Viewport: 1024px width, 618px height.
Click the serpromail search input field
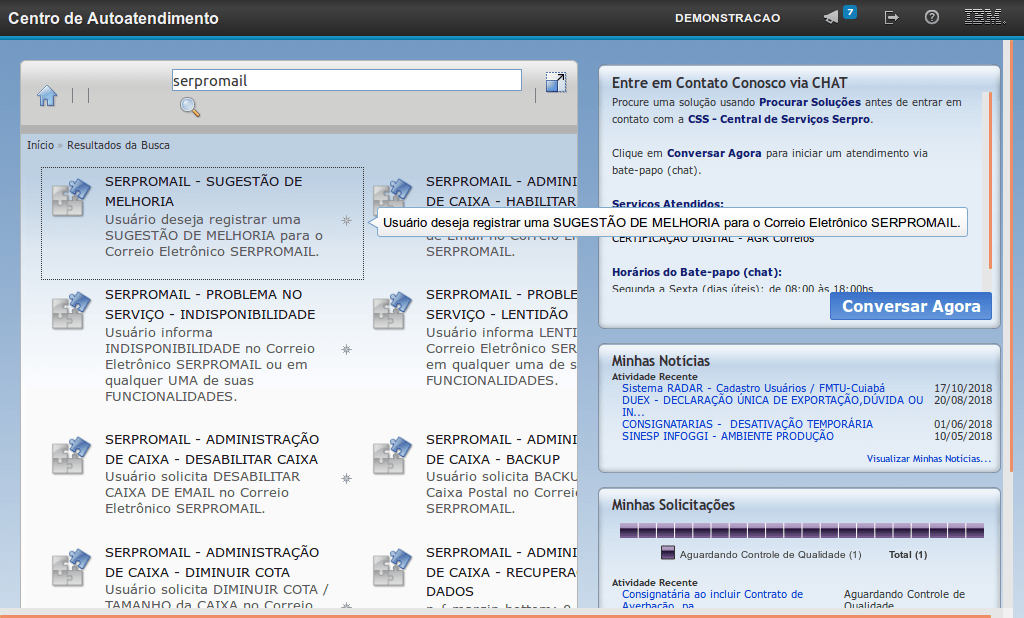(347, 80)
